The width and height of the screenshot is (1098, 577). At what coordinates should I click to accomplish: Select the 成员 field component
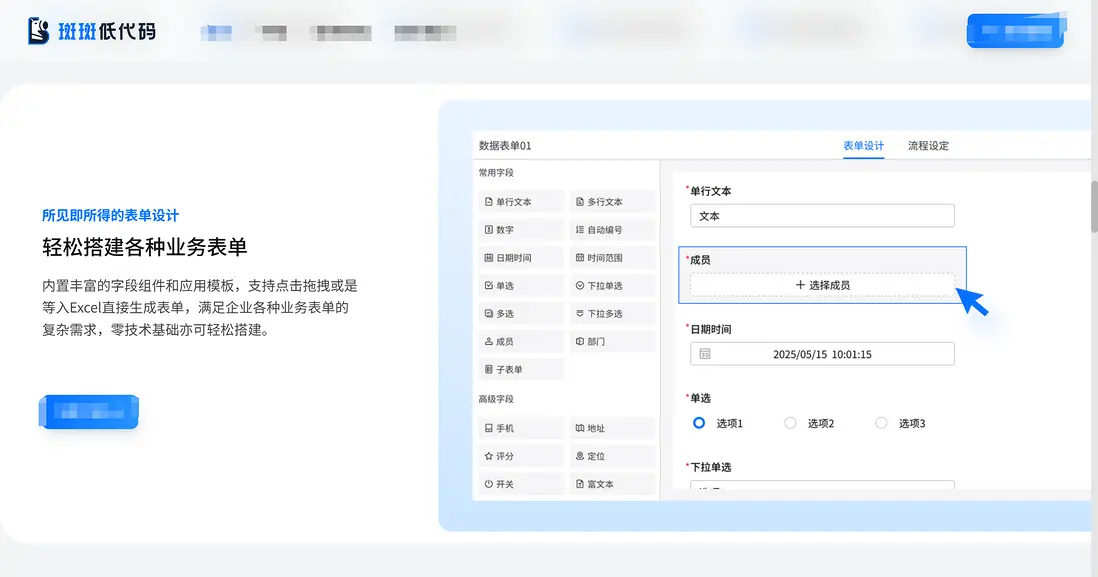point(521,341)
